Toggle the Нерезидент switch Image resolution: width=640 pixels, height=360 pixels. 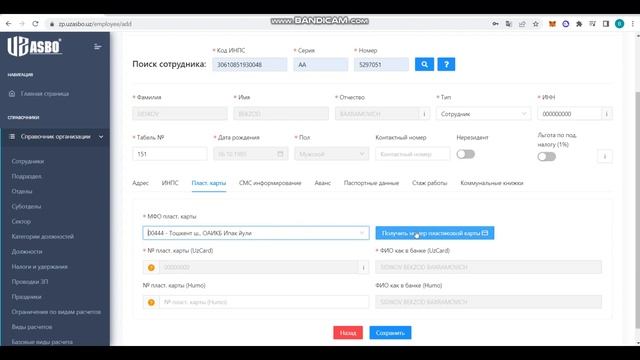[x=465, y=154]
